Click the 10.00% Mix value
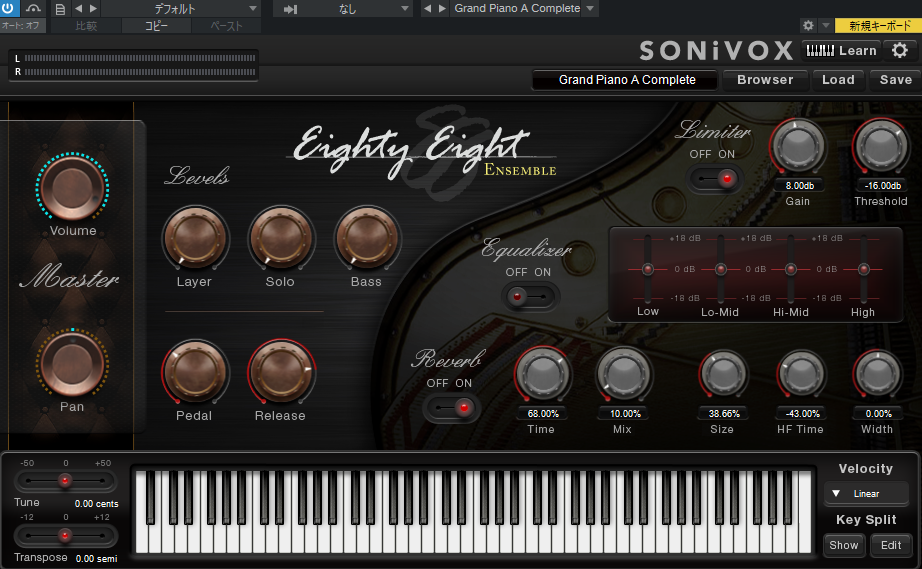This screenshot has height=569, width=922. coord(625,414)
